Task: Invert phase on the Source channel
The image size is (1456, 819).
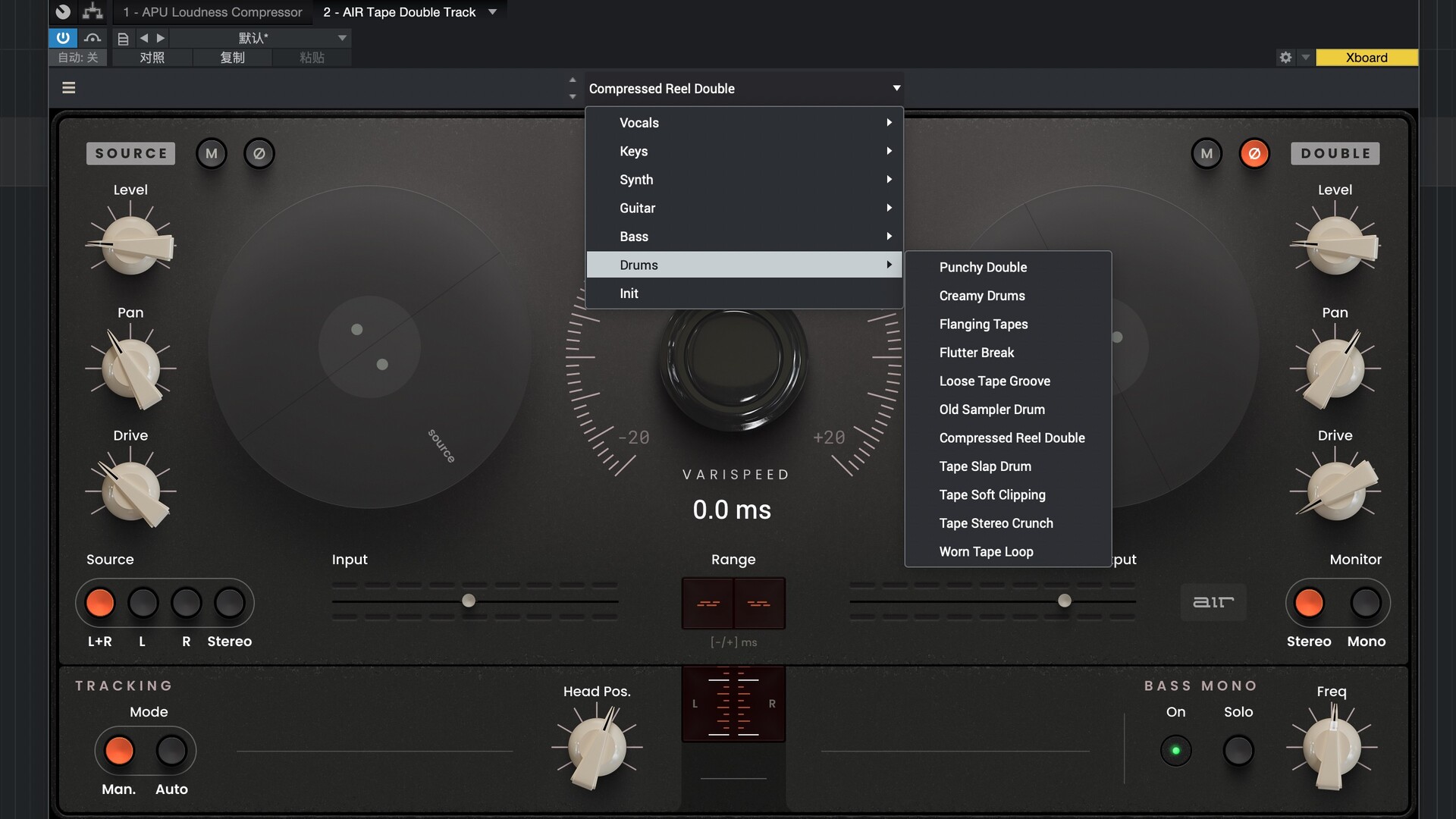Action: pos(259,153)
